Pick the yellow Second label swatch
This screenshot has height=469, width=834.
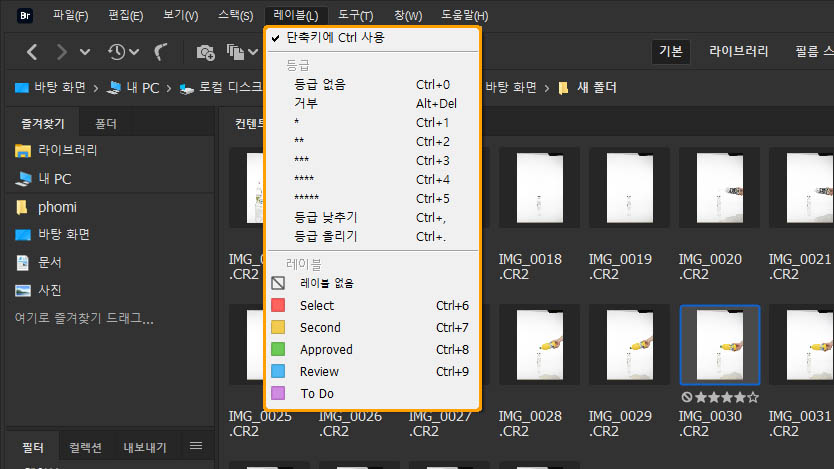coord(278,327)
